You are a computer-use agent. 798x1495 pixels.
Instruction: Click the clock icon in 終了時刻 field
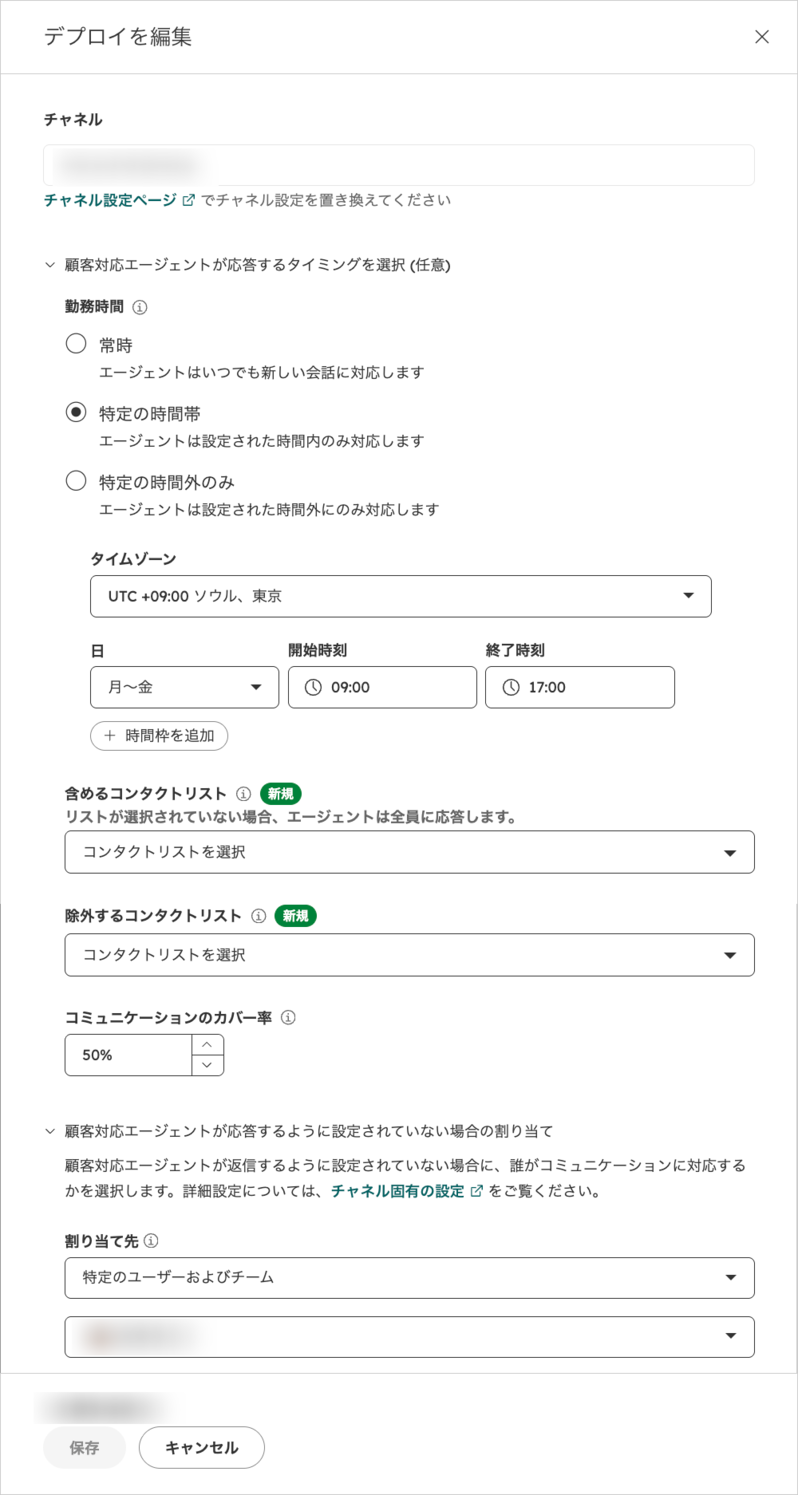click(511, 687)
